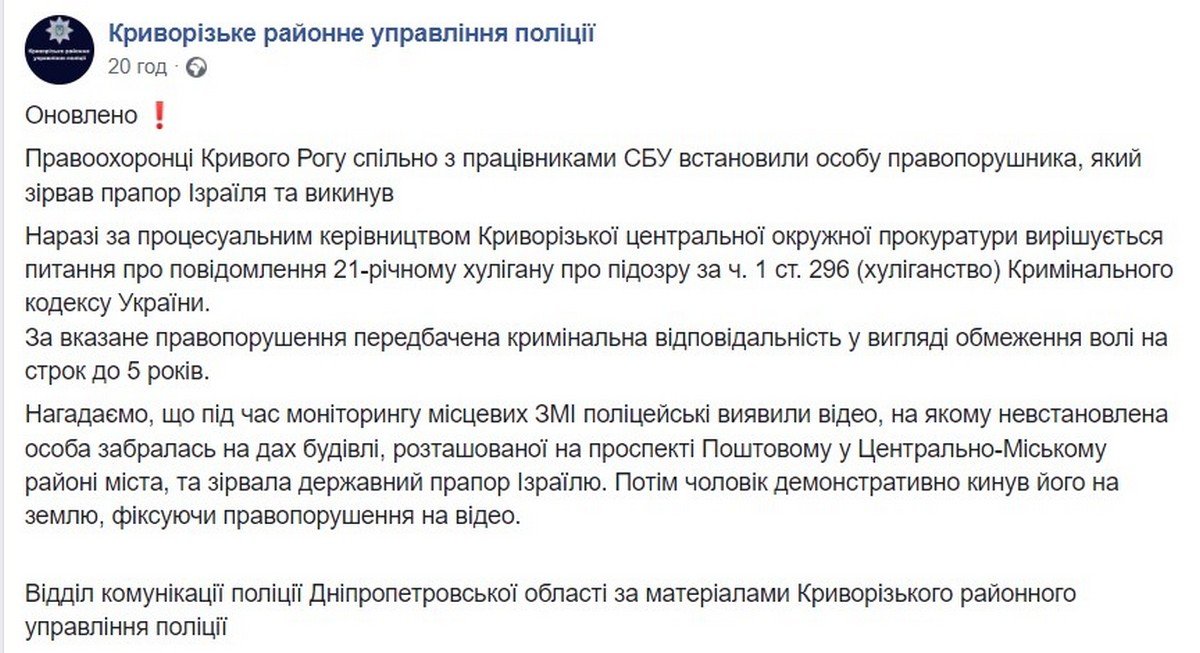The width and height of the screenshot is (1200, 653).
Task: Open the Криворізьке районне управління поліції page
Action: [x=350, y=35]
